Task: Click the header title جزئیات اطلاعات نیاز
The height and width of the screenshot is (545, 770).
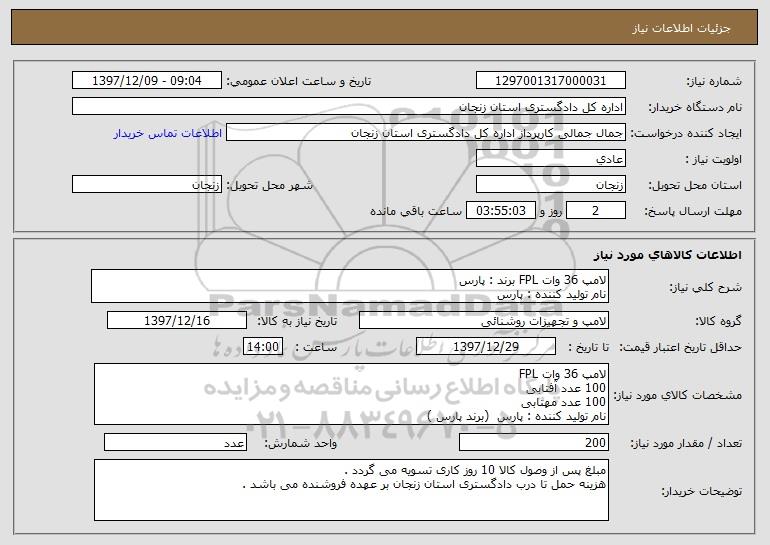Action: pyautogui.click(x=681, y=28)
